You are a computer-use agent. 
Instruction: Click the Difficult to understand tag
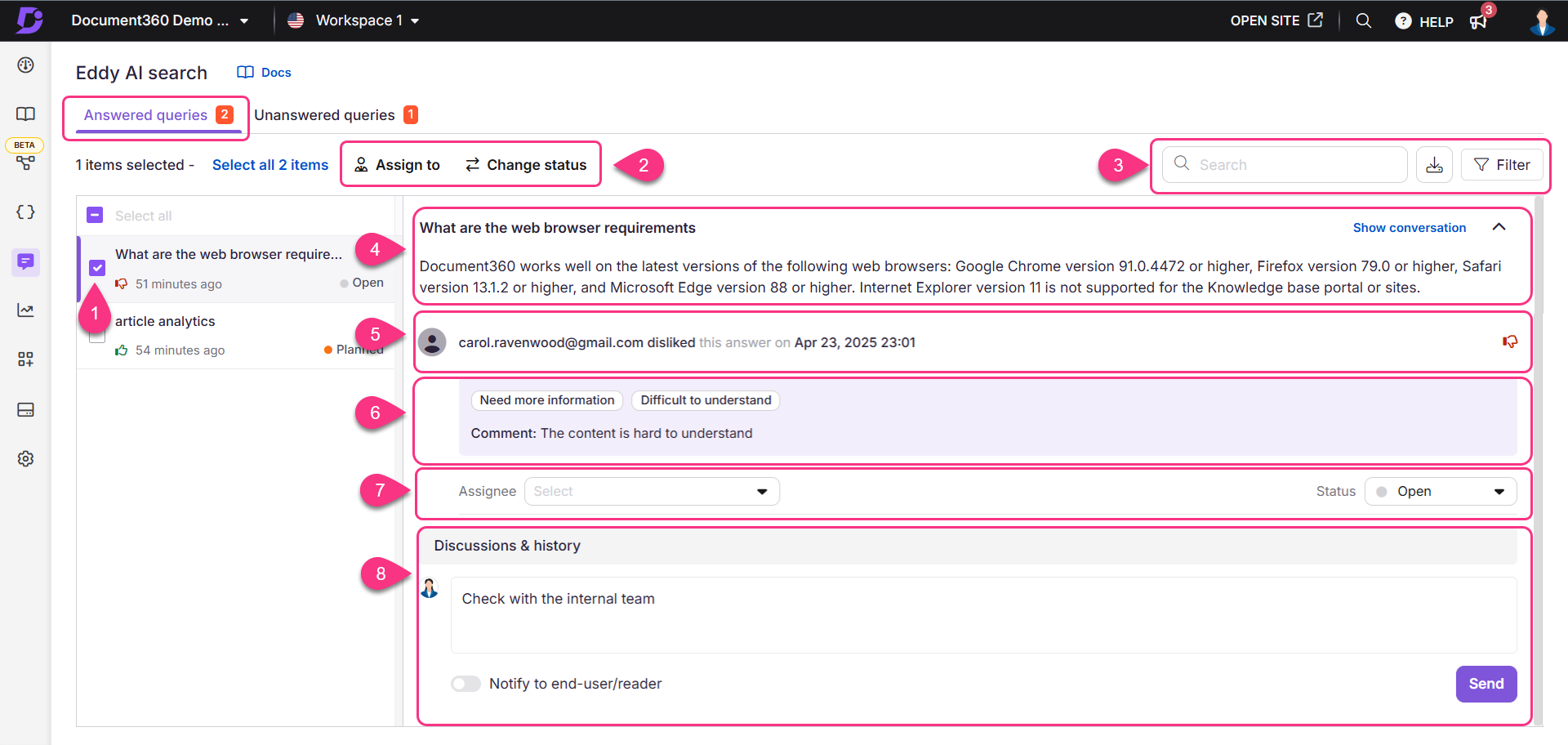click(706, 400)
